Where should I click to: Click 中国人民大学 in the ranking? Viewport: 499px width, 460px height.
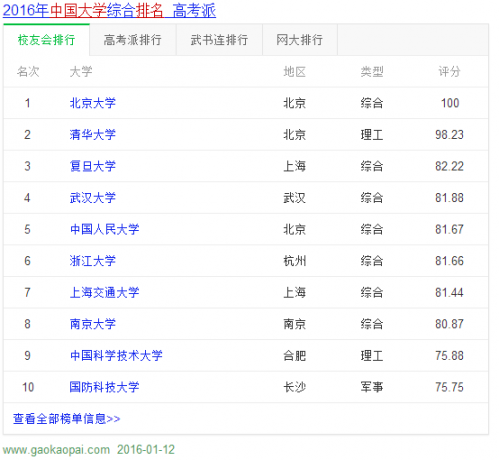(105, 229)
